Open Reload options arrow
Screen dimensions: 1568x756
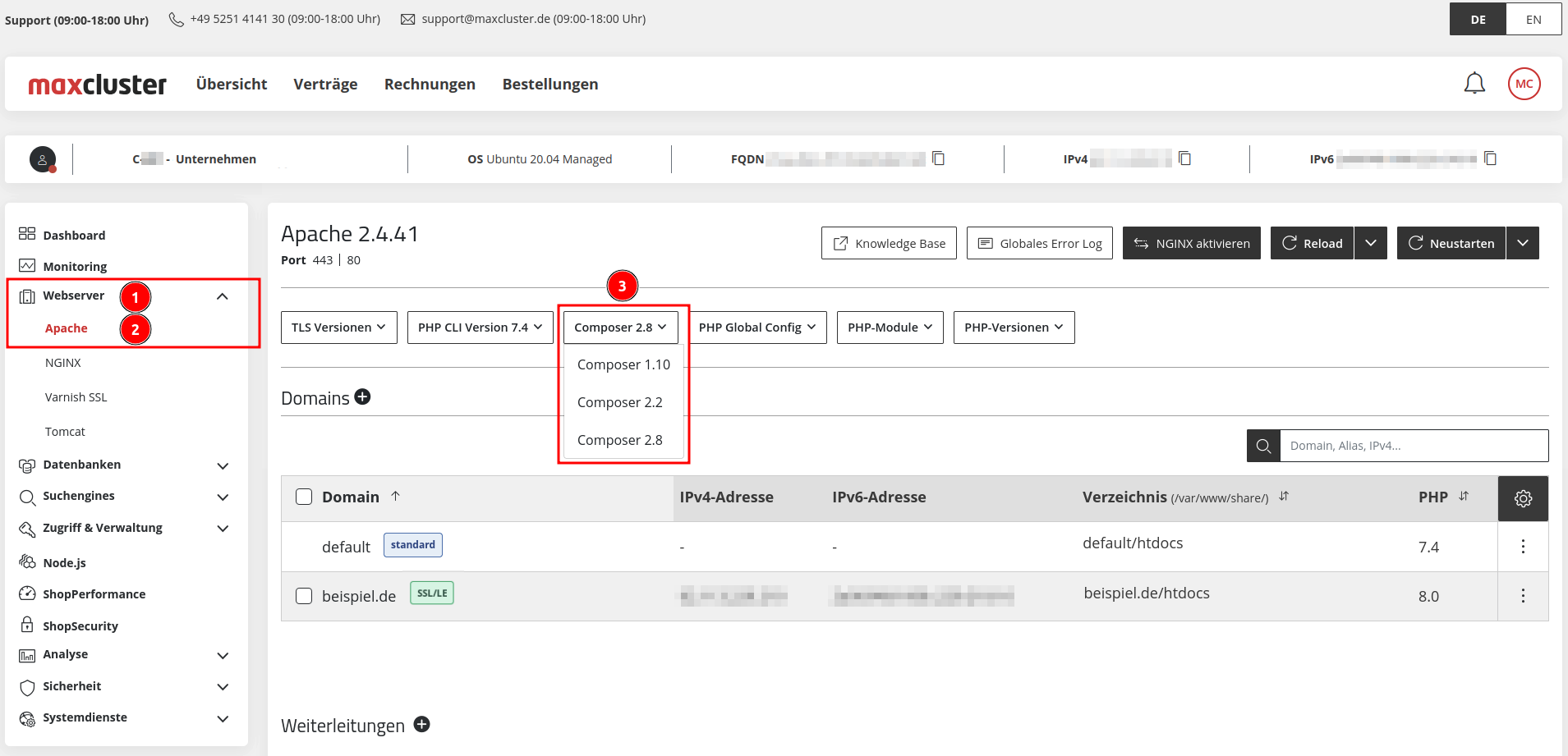click(1371, 243)
